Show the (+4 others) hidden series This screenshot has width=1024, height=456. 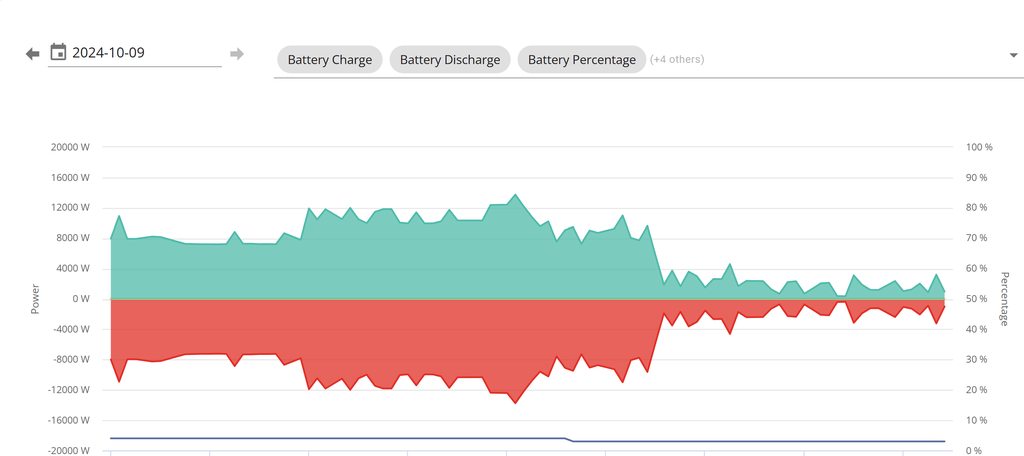point(677,60)
